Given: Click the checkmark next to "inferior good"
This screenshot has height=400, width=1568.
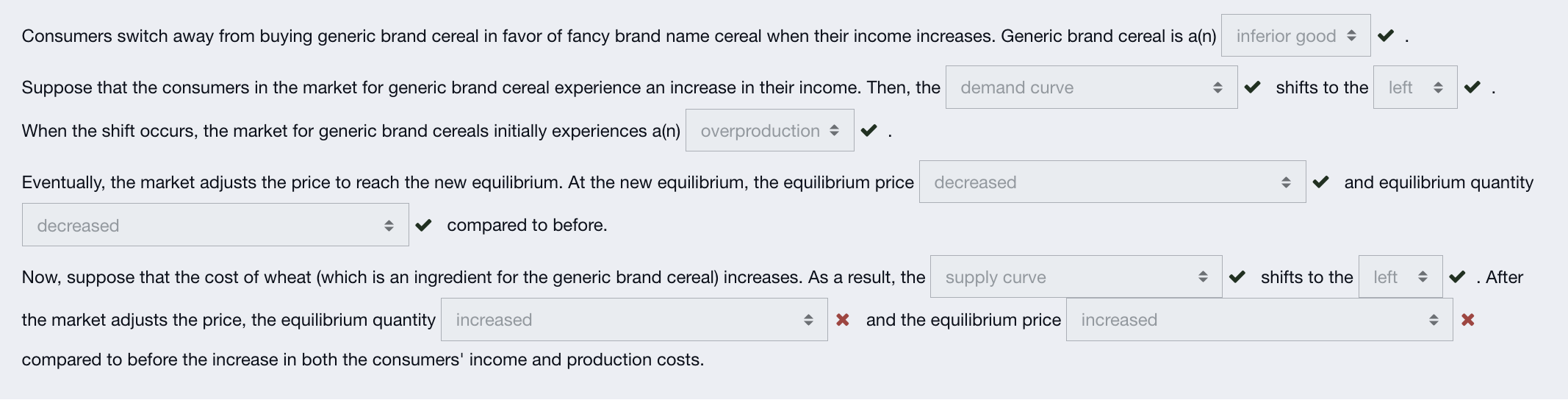Looking at the screenshot, I should (1386, 36).
